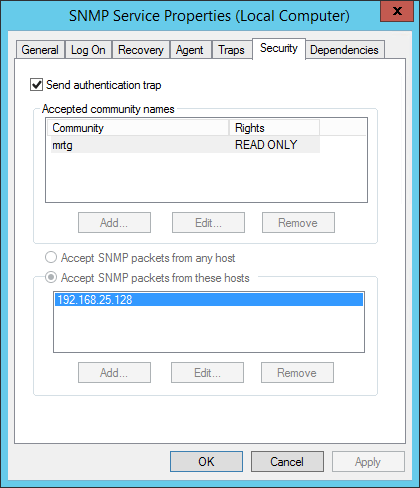
Task: Edit the selected host entry
Action: [207, 372]
